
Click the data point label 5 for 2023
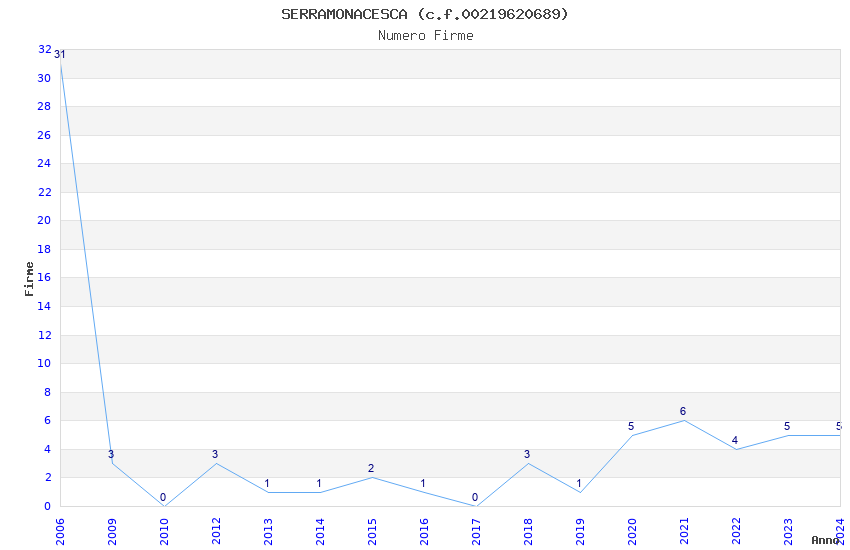tap(788, 426)
